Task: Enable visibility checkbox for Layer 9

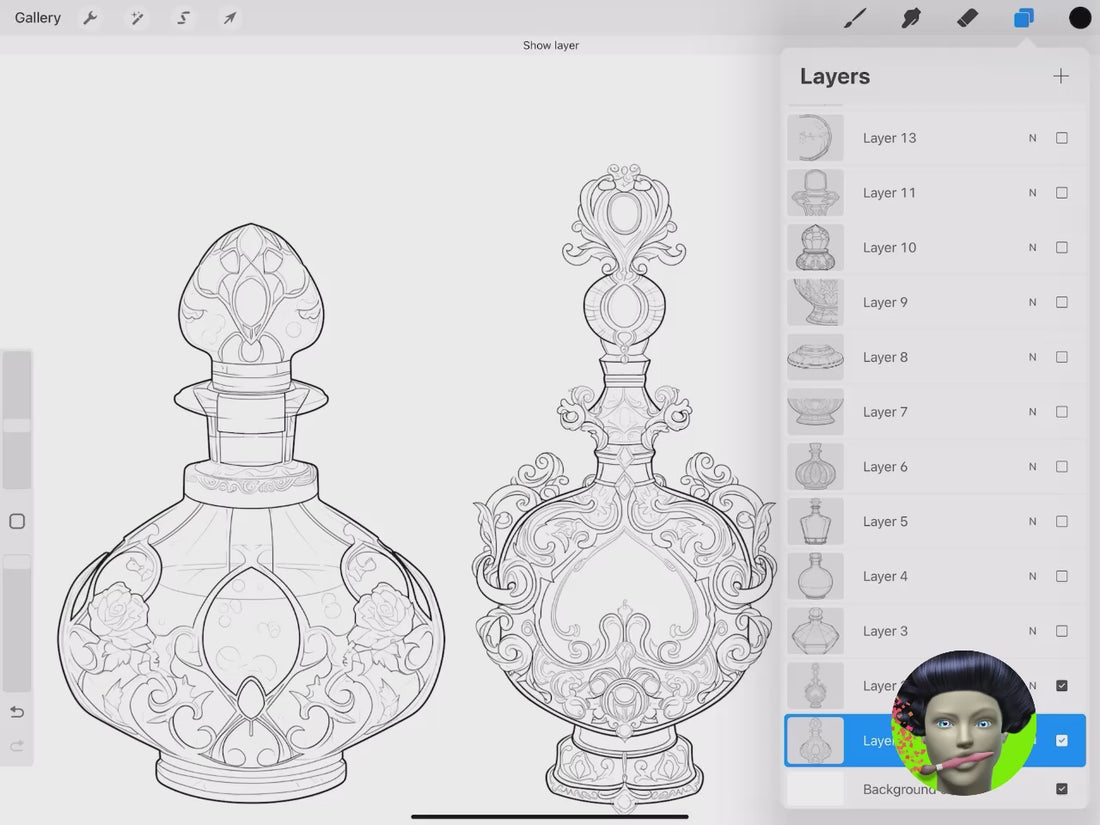Action: (x=1062, y=302)
